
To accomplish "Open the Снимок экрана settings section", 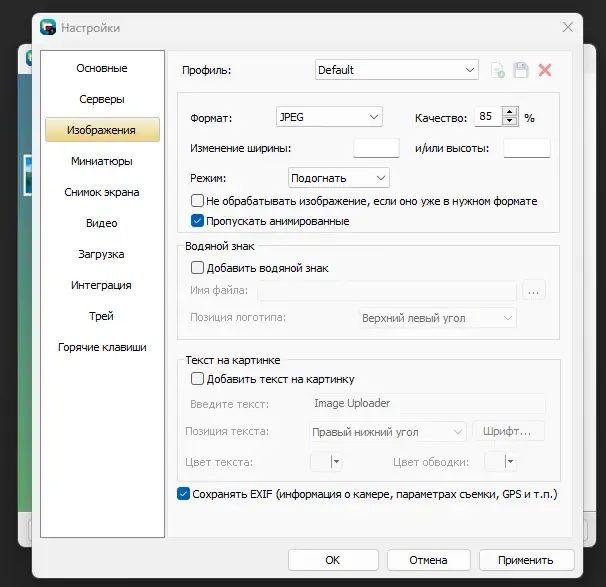I will pos(102,192).
